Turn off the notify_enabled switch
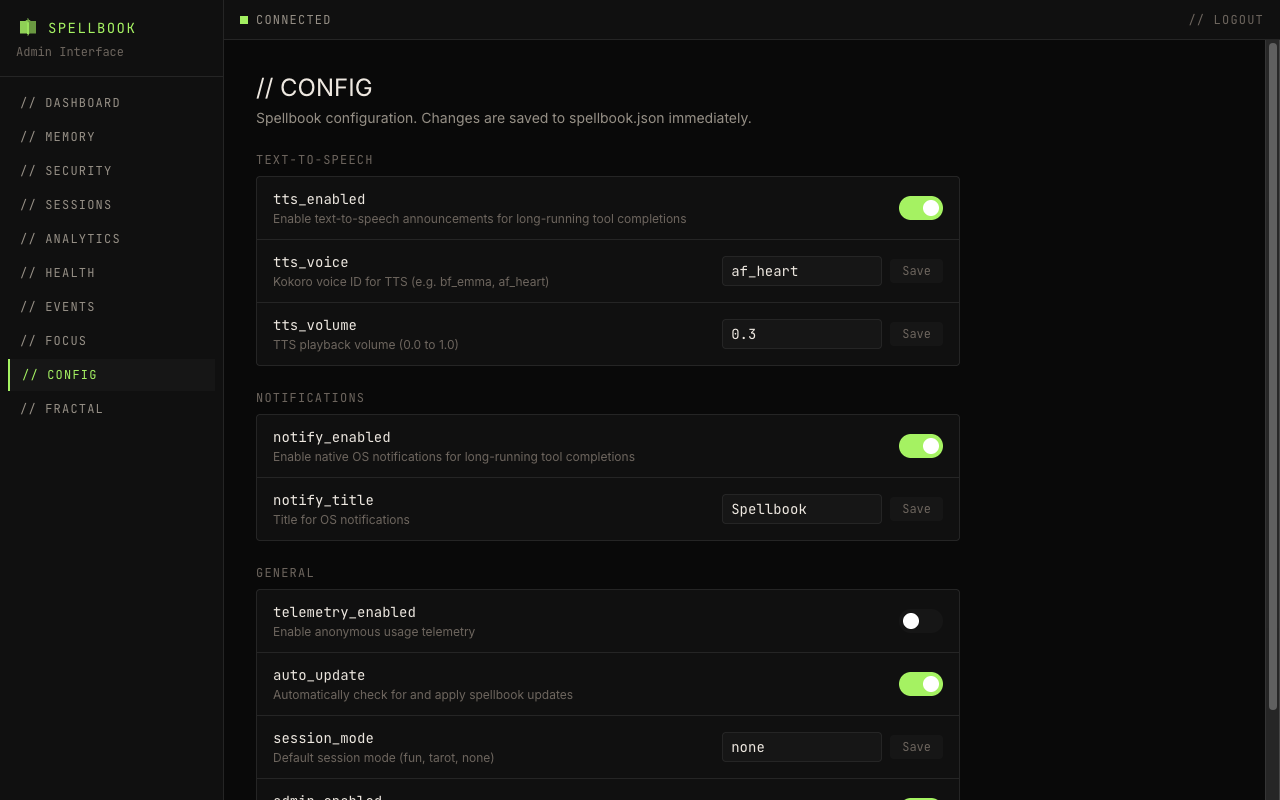 pyautogui.click(x=920, y=445)
